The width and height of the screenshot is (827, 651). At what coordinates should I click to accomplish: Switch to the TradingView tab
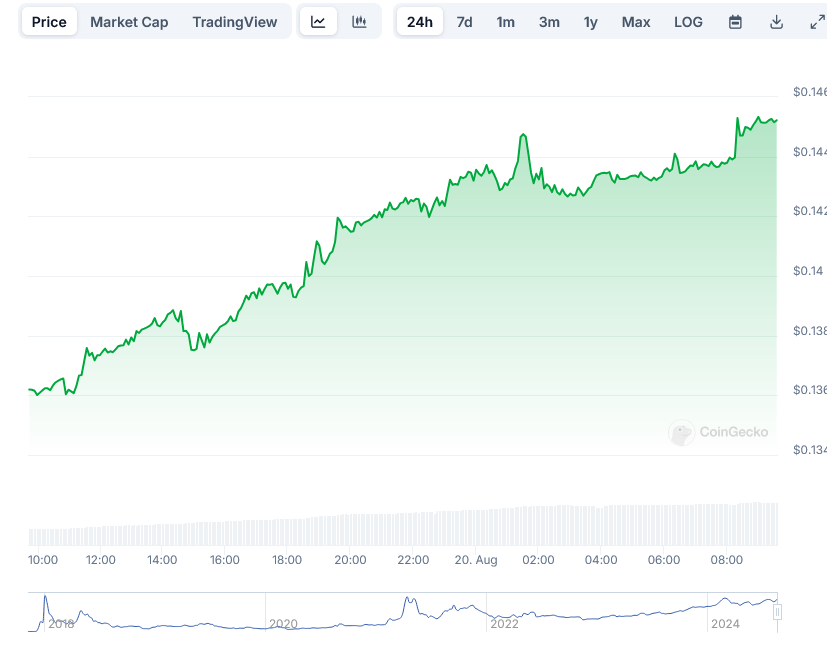235,22
